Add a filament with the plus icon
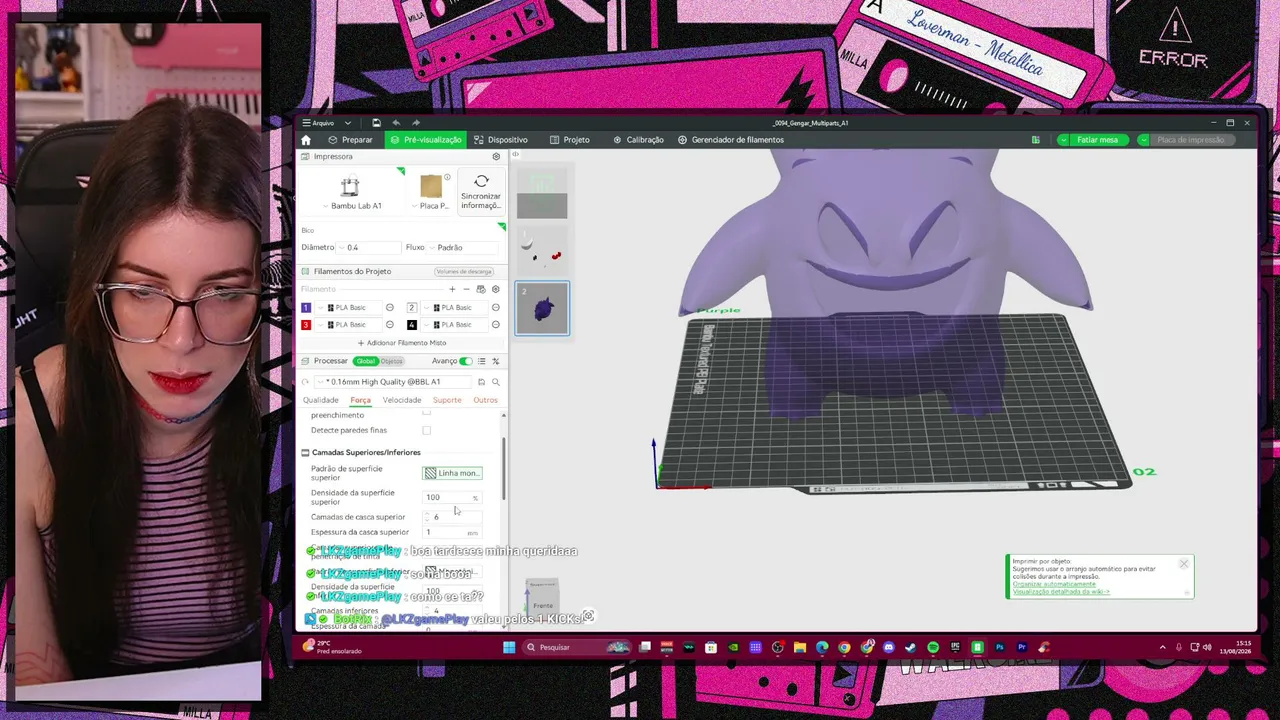Viewport: 1280px width, 720px height. 452,289
